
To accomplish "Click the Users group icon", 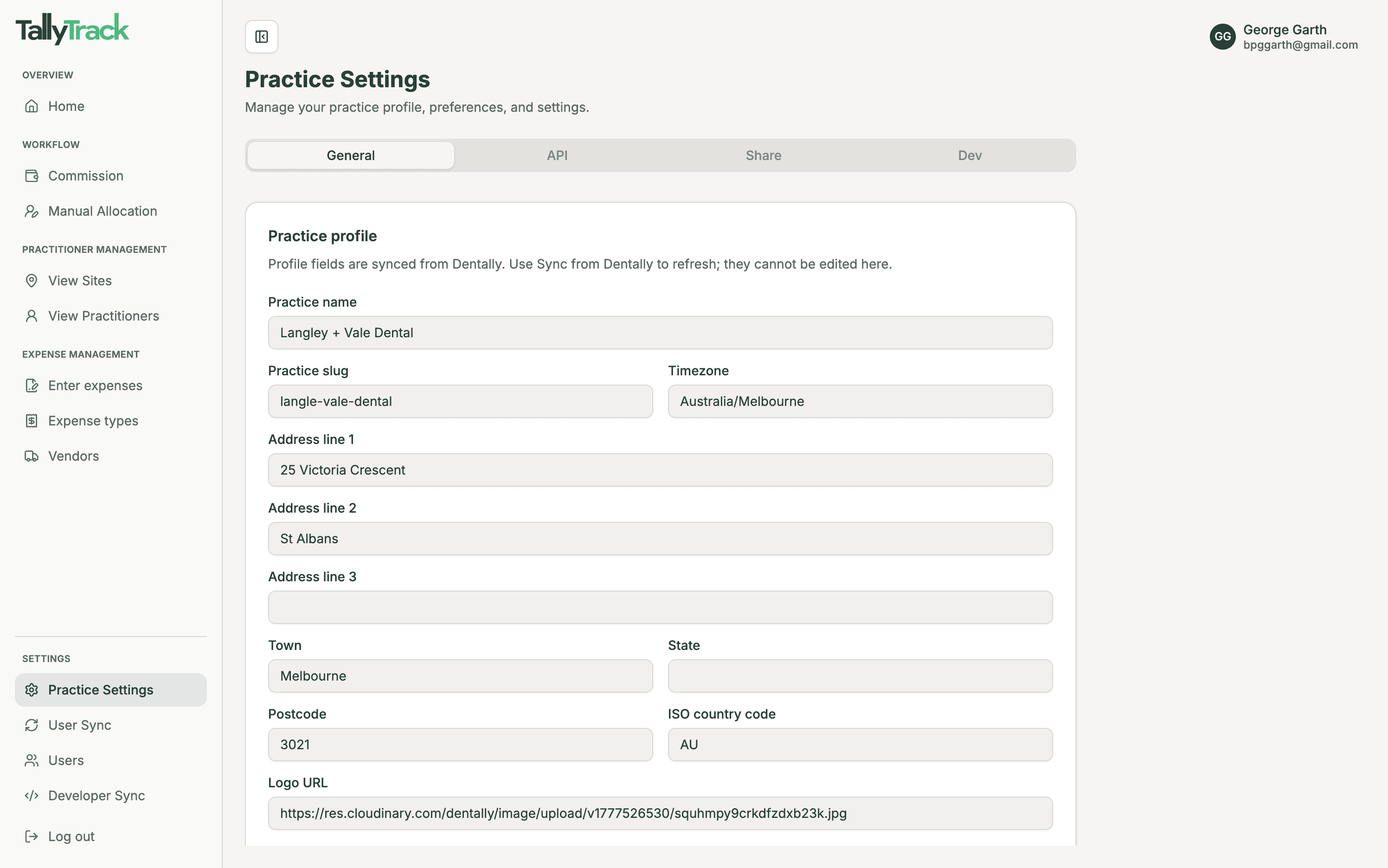I will (x=32, y=761).
